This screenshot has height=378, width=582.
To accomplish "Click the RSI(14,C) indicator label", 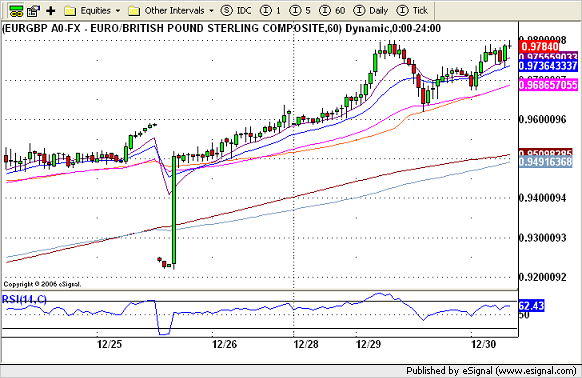I will tap(24, 299).
